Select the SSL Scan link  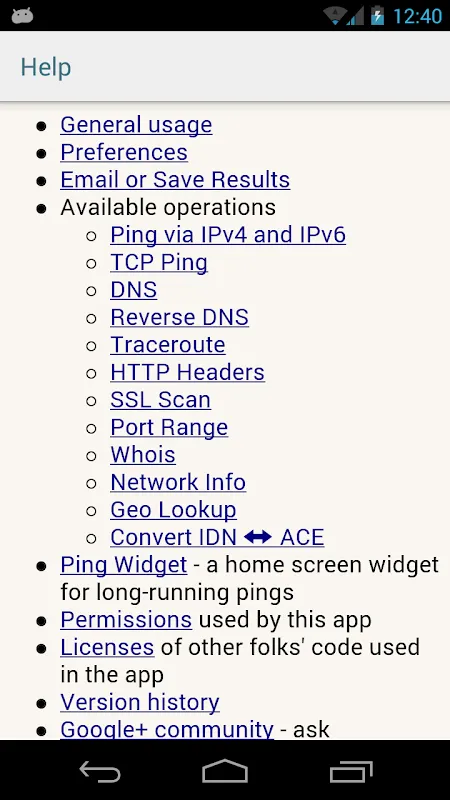tap(160, 400)
